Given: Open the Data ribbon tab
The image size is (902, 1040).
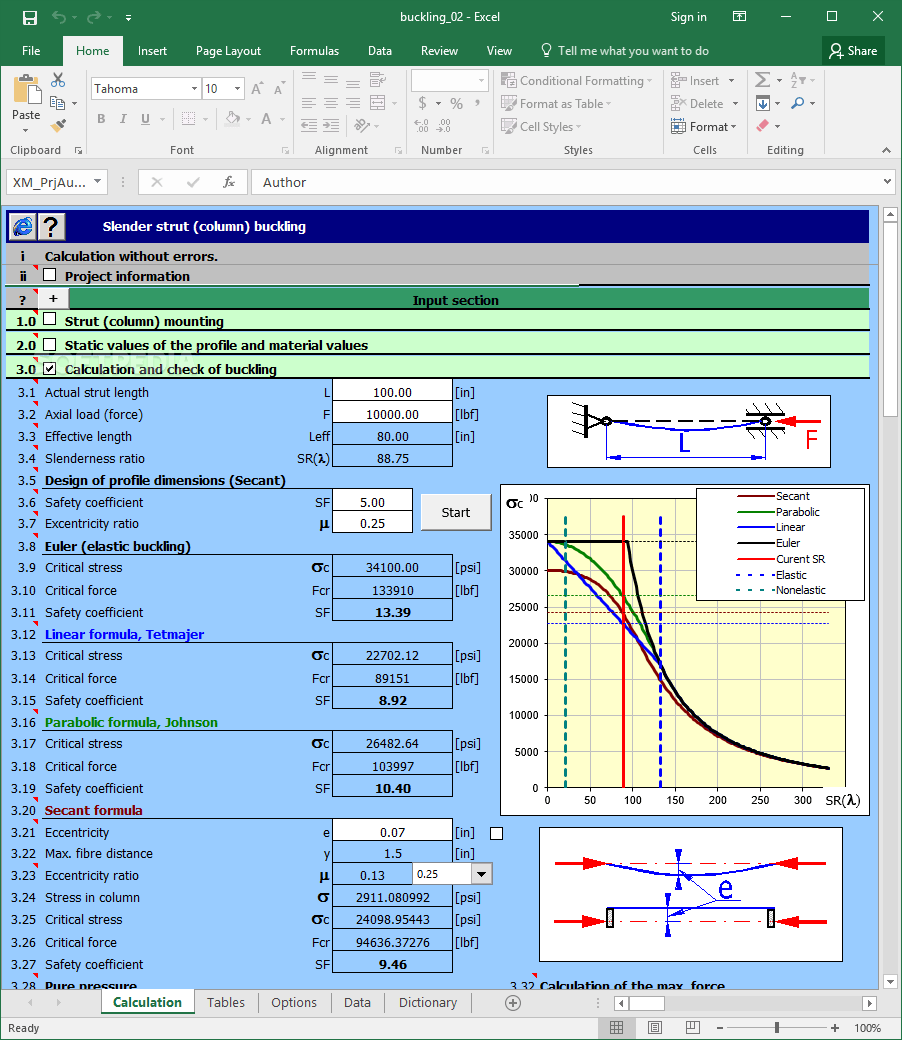Looking at the screenshot, I should tap(379, 51).
